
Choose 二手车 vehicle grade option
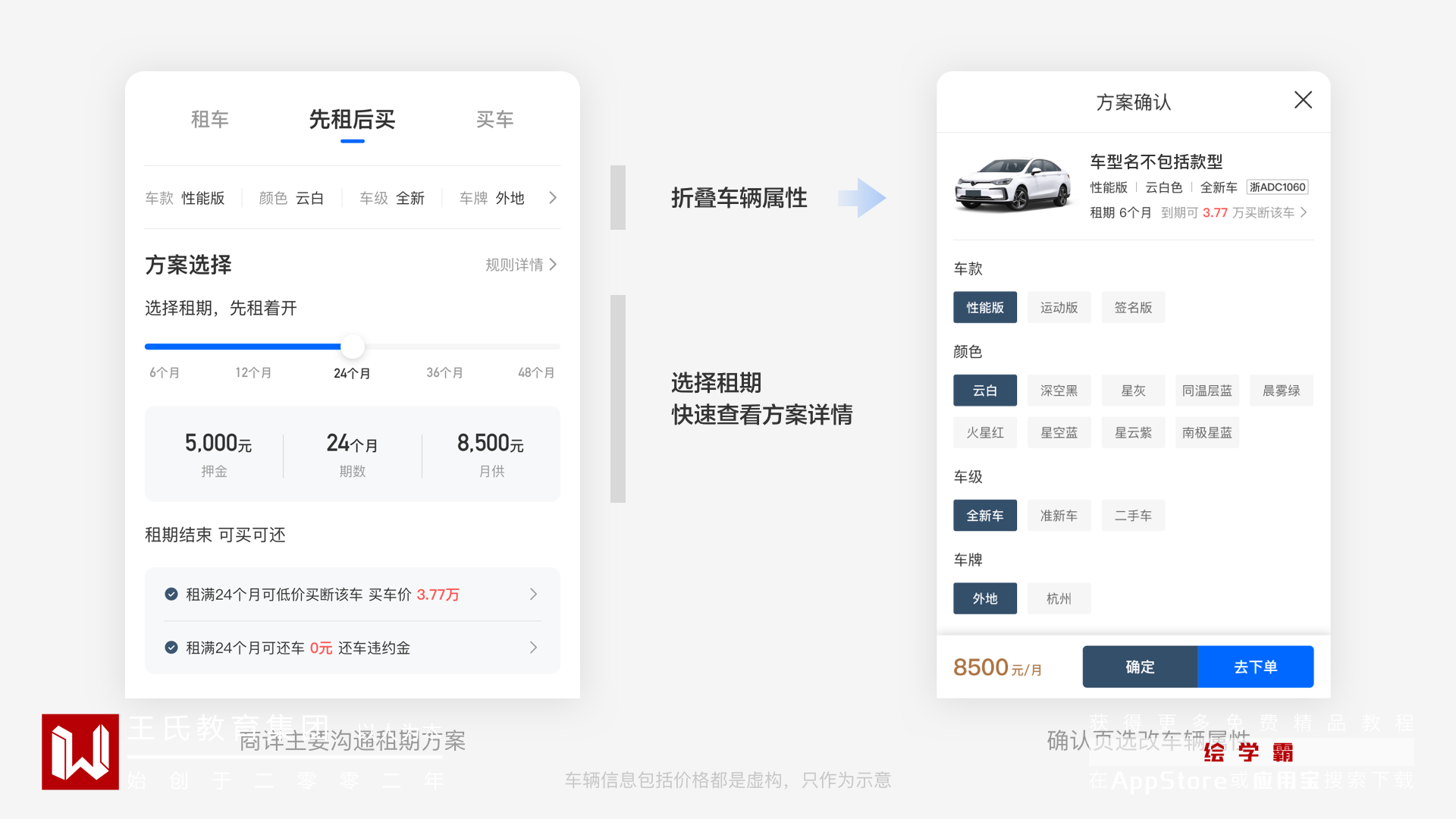tap(1132, 516)
